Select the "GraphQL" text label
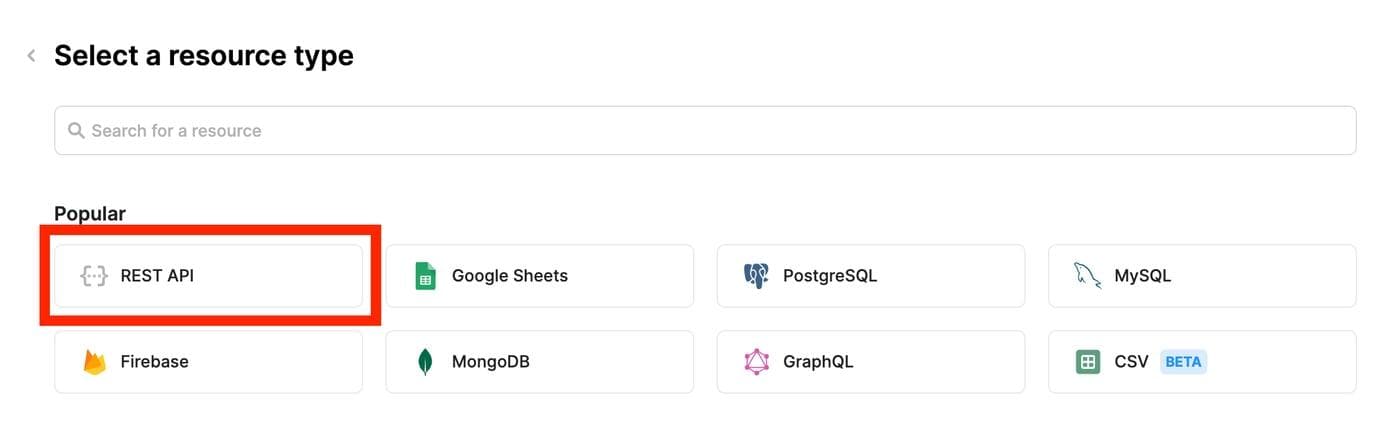Image resolution: width=1400 pixels, height=423 pixels. pyautogui.click(x=818, y=362)
